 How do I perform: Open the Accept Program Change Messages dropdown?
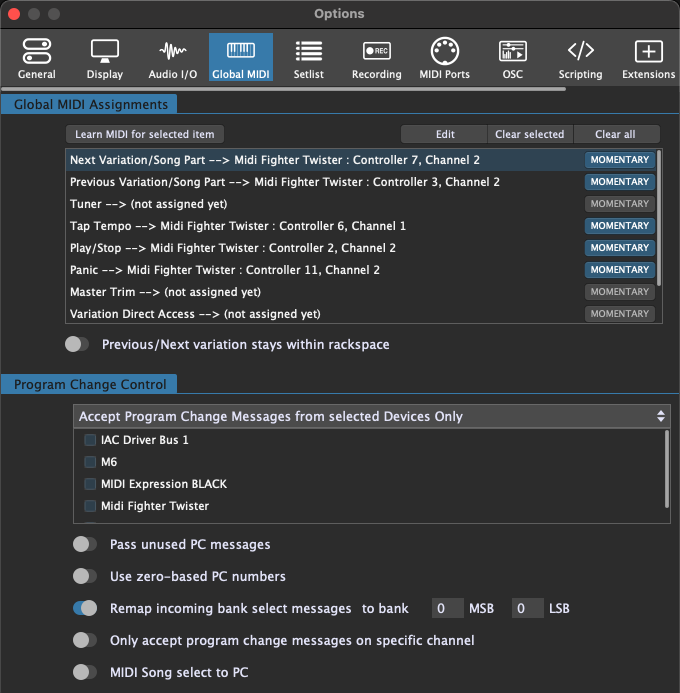(371, 416)
